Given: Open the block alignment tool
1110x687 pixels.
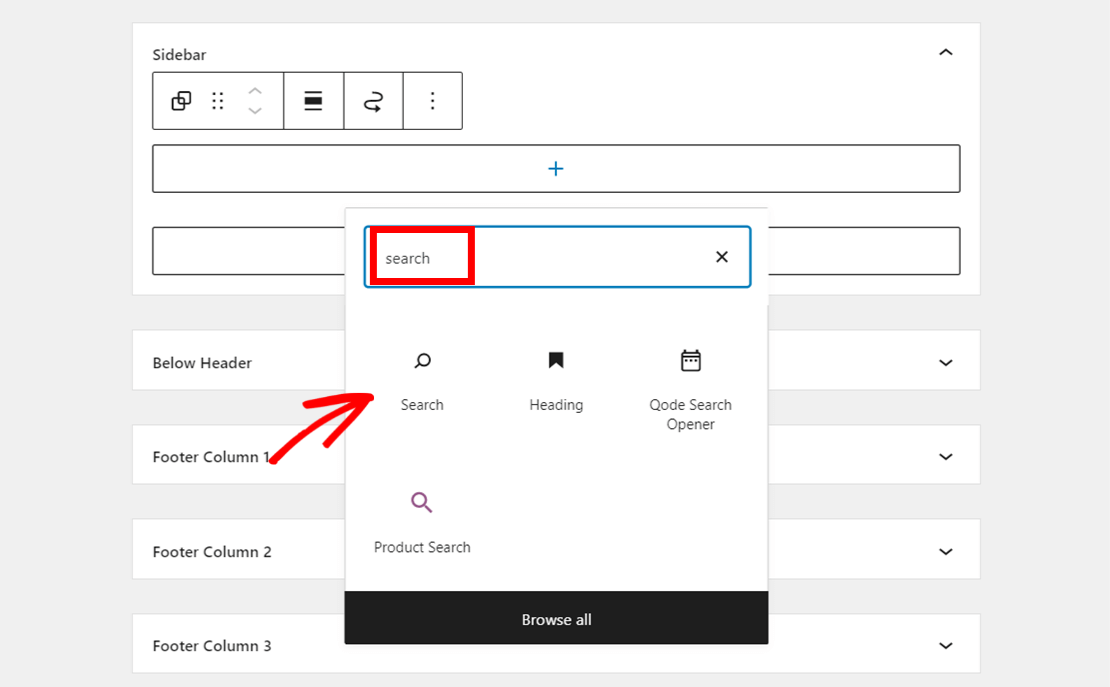Looking at the screenshot, I should [314, 101].
